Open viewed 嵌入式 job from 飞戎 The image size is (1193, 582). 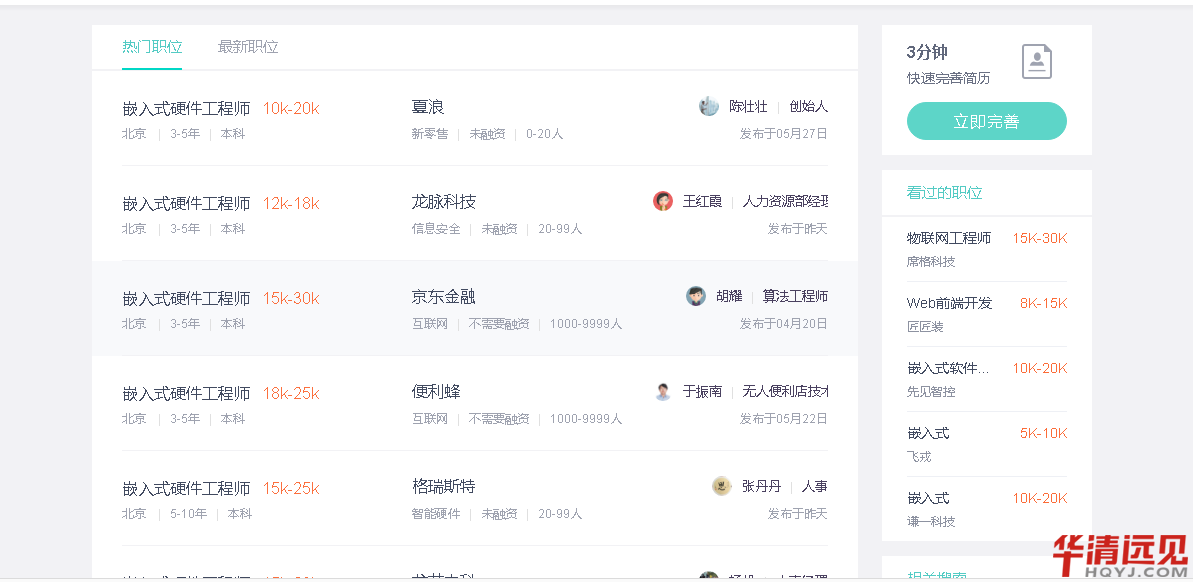click(928, 433)
